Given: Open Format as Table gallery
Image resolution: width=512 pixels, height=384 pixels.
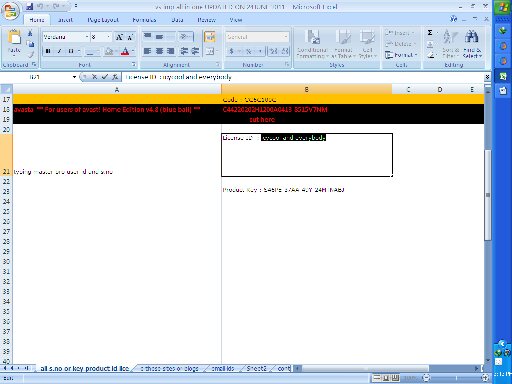Looking at the screenshot, I should tap(343, 43).
